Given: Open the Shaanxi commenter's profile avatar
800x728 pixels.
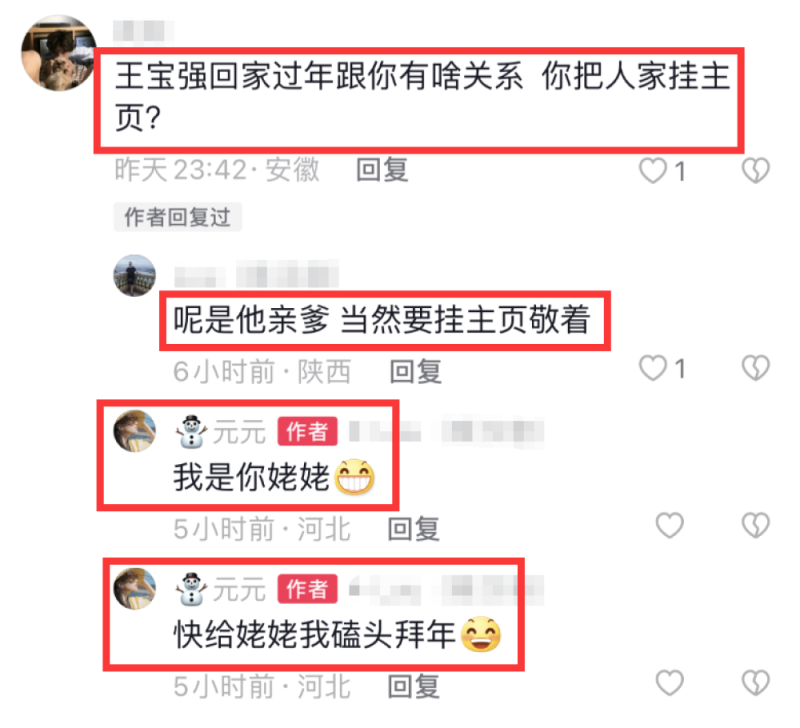Looking at the screenshot, I should [135, 275].
